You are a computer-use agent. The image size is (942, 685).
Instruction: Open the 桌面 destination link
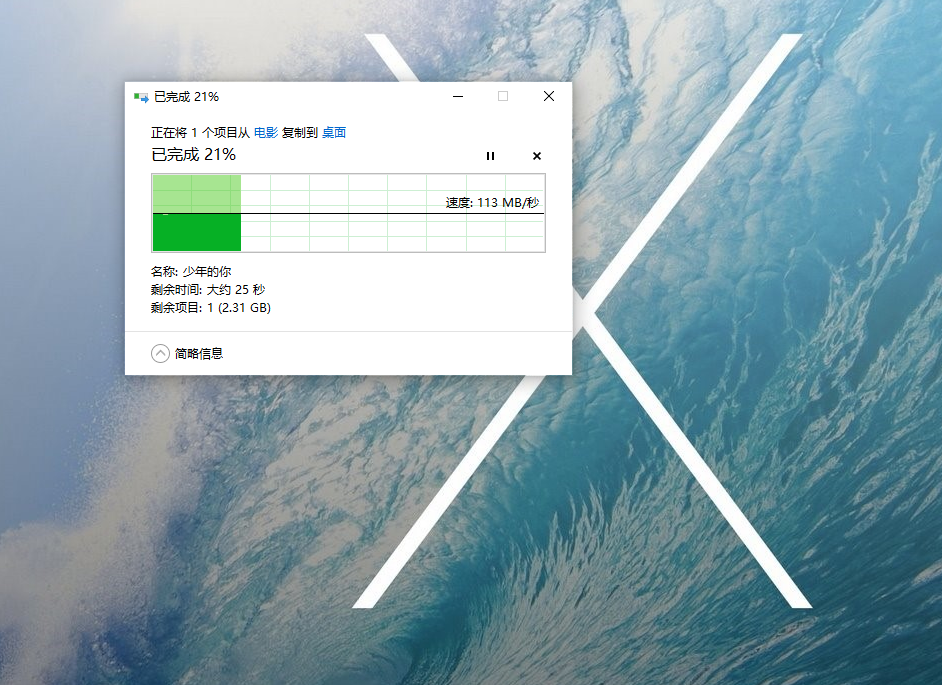click(334, 133)
